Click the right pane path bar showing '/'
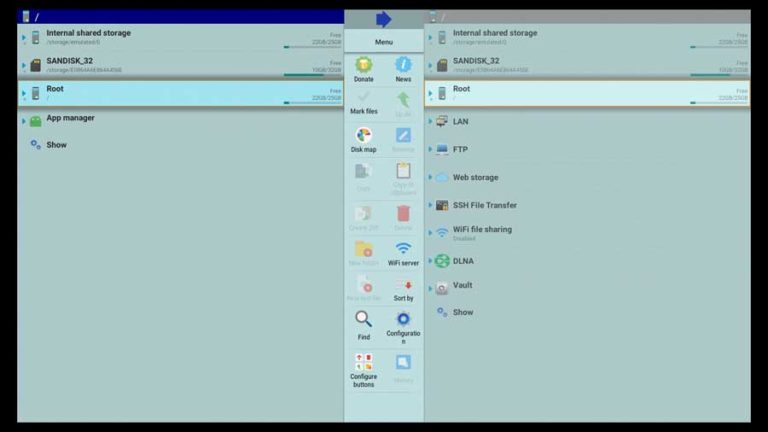 pyautogui.click(x=587, y=17)
